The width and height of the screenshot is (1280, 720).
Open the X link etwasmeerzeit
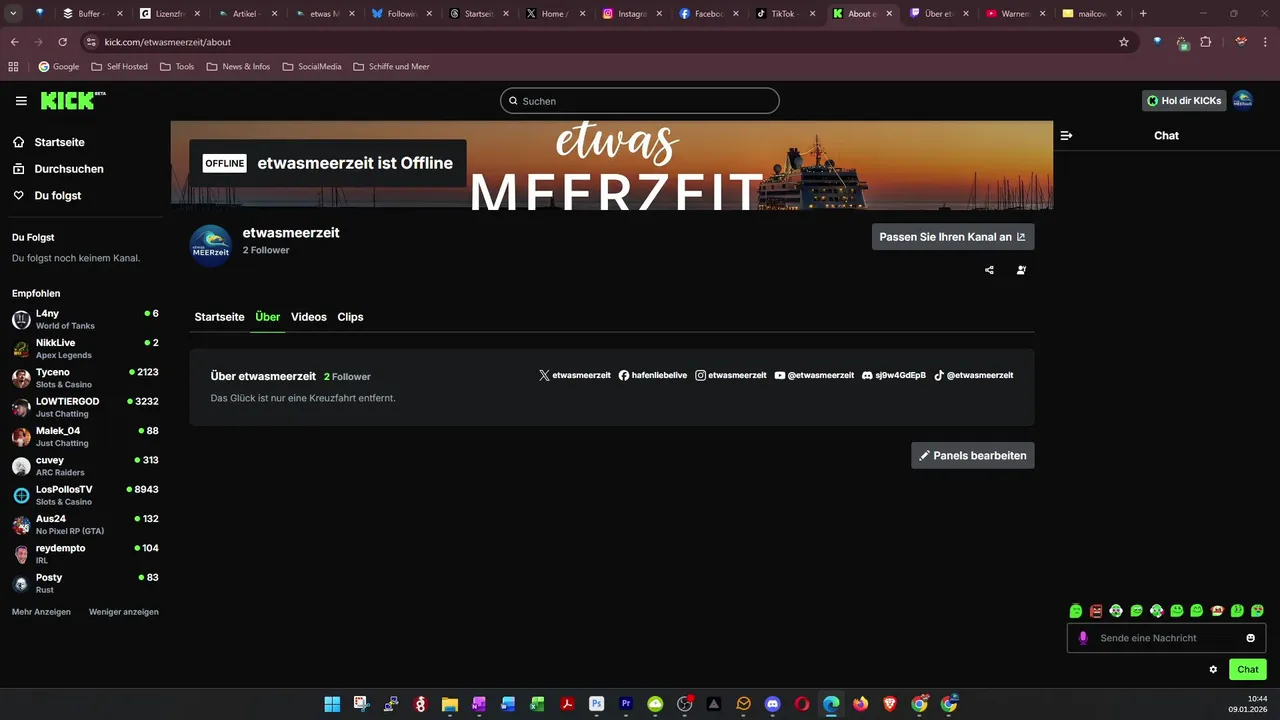[x=574, y=375]
